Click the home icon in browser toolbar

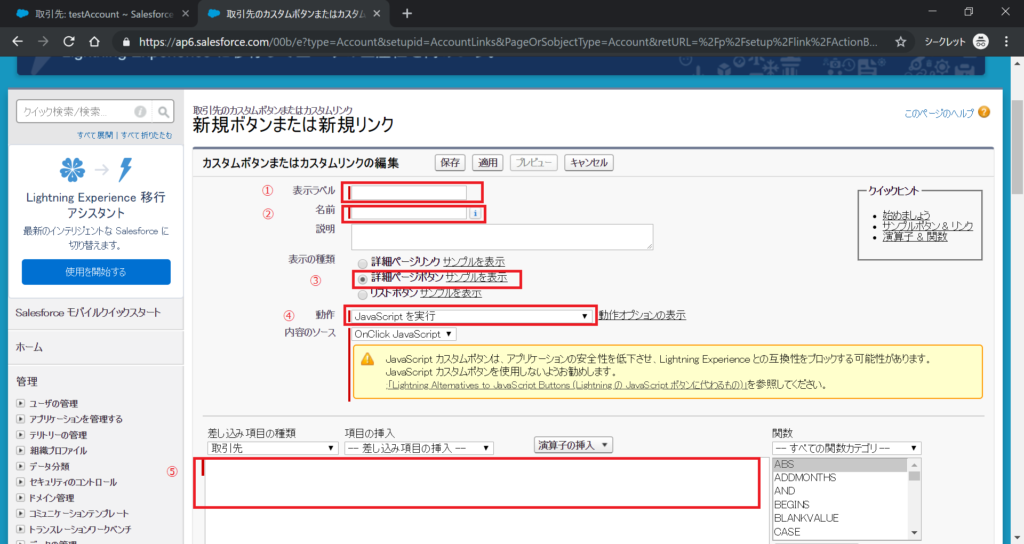94,42
